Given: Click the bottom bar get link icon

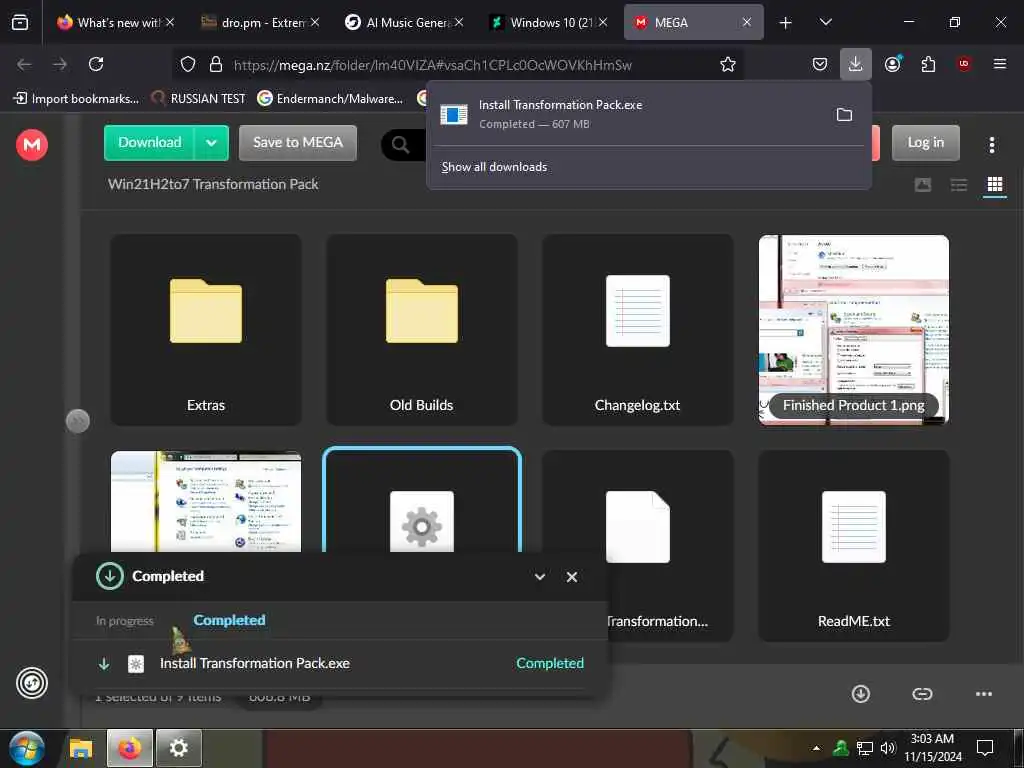Looking at the screenshot, I should (x=922, y=694).
